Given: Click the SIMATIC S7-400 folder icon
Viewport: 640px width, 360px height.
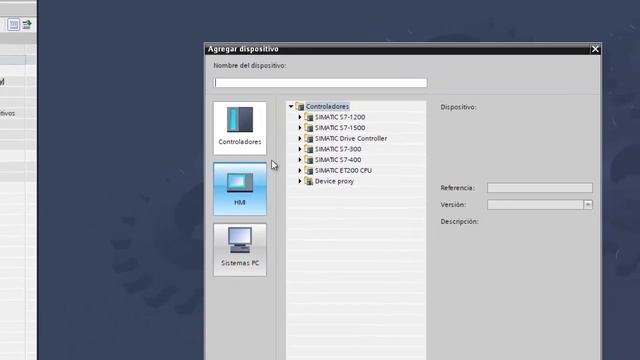Looking at the screenshot, I should 309,160.
